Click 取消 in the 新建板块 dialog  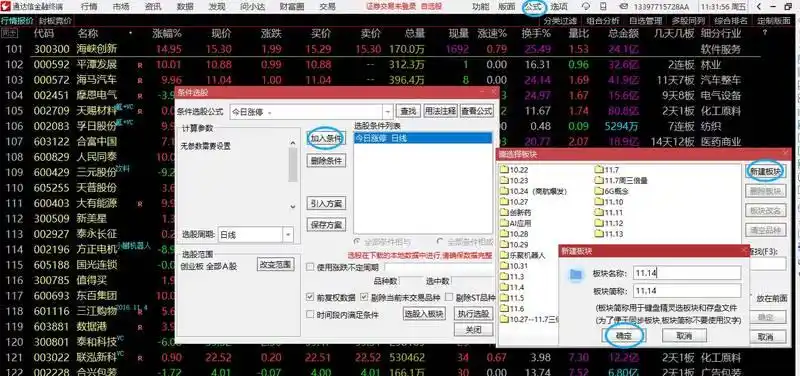point(684,336)
